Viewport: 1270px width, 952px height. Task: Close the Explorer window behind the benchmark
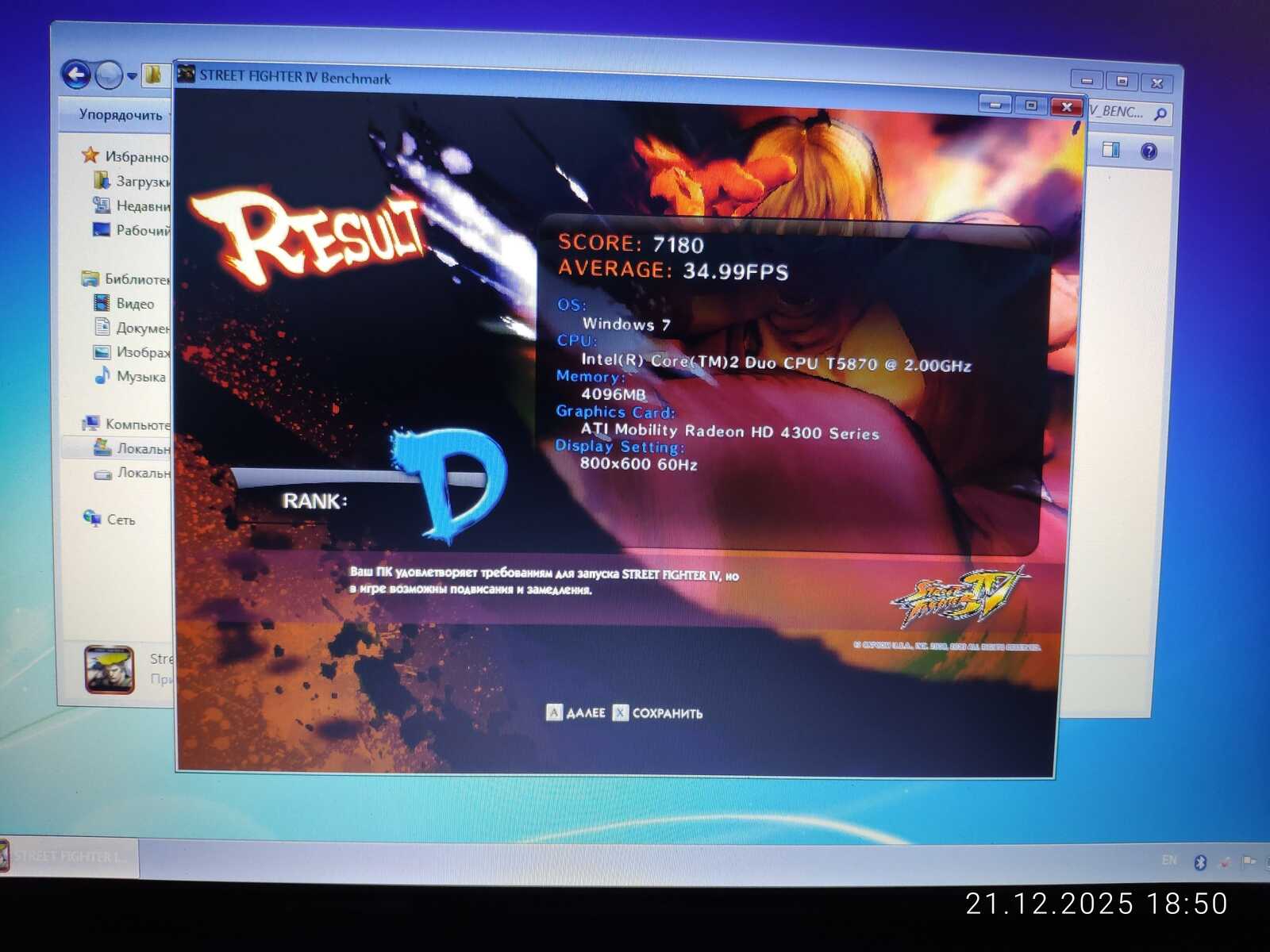[1157, 83]
